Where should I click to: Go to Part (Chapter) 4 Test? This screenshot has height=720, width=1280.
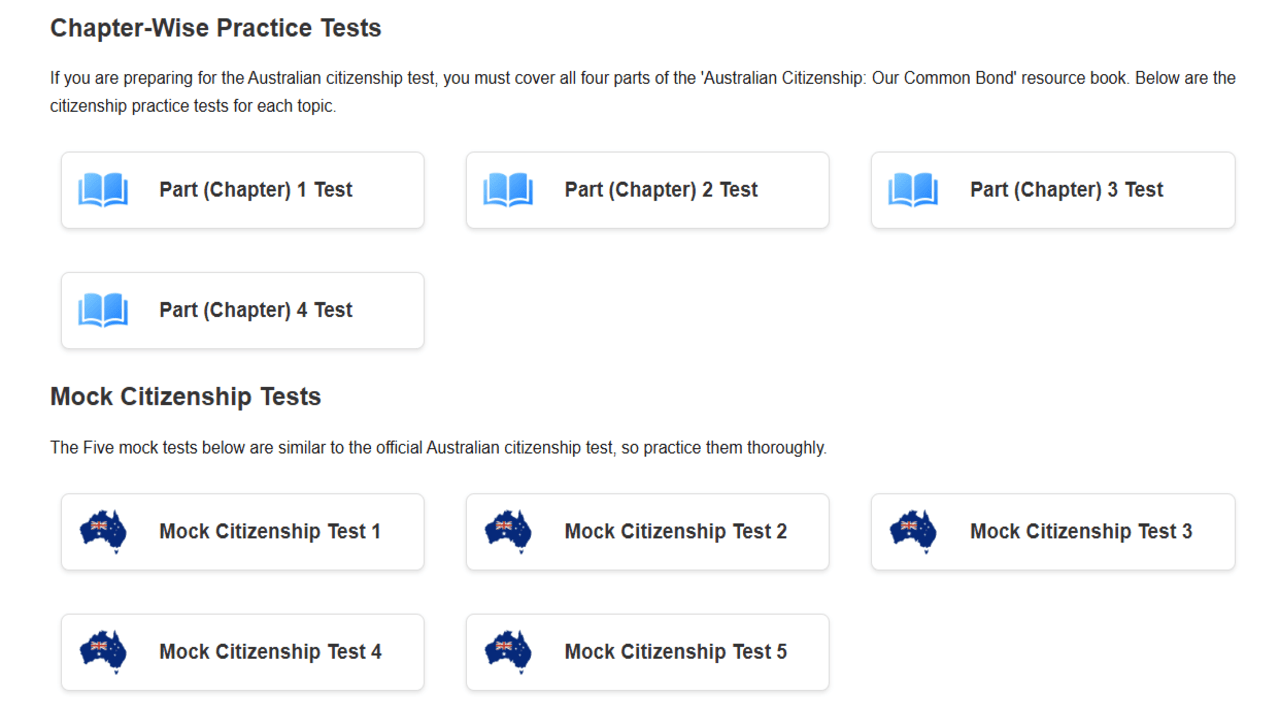256,310
